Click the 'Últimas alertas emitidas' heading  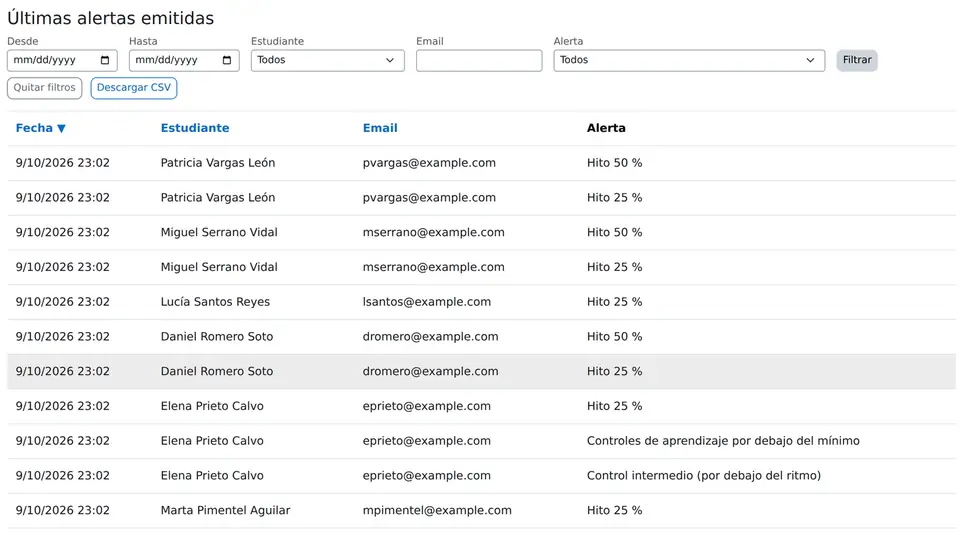(111, 18)
